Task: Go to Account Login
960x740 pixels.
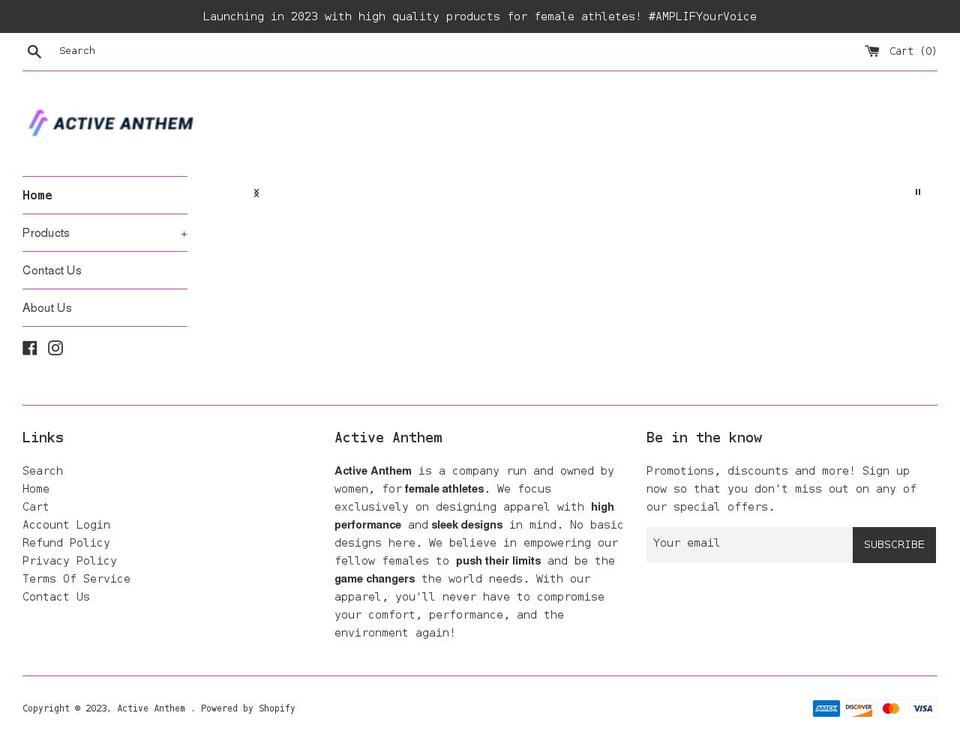Action: pyautogui.click(x=66, y=524)
